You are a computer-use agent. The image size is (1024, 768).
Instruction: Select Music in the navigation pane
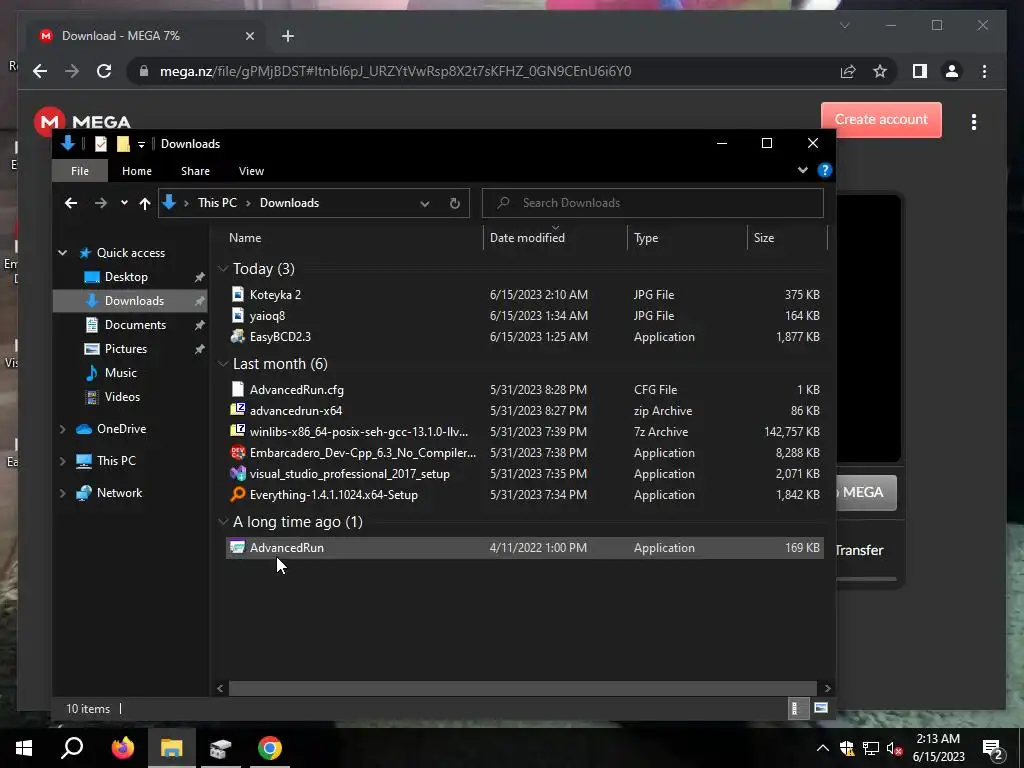[120, 373]
